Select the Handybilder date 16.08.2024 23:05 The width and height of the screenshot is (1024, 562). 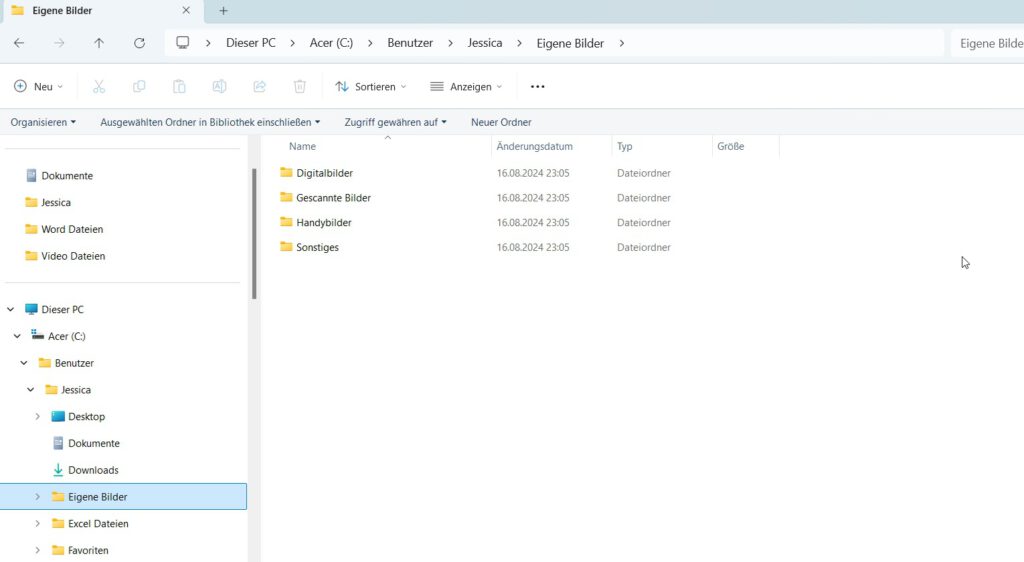pyautogui.click(x=533, y=223)
